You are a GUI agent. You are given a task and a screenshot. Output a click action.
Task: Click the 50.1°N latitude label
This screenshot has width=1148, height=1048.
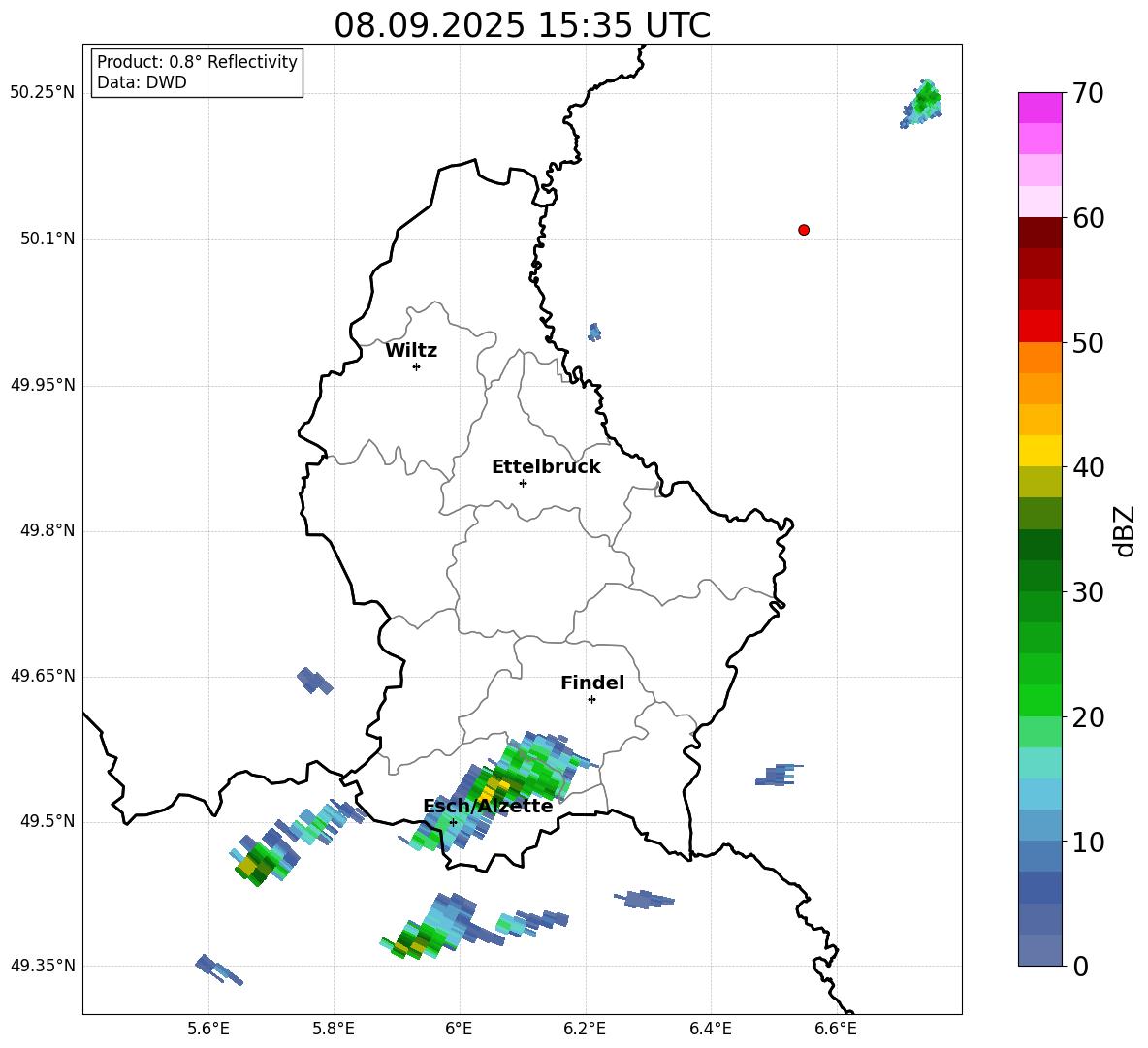point(48,238)
